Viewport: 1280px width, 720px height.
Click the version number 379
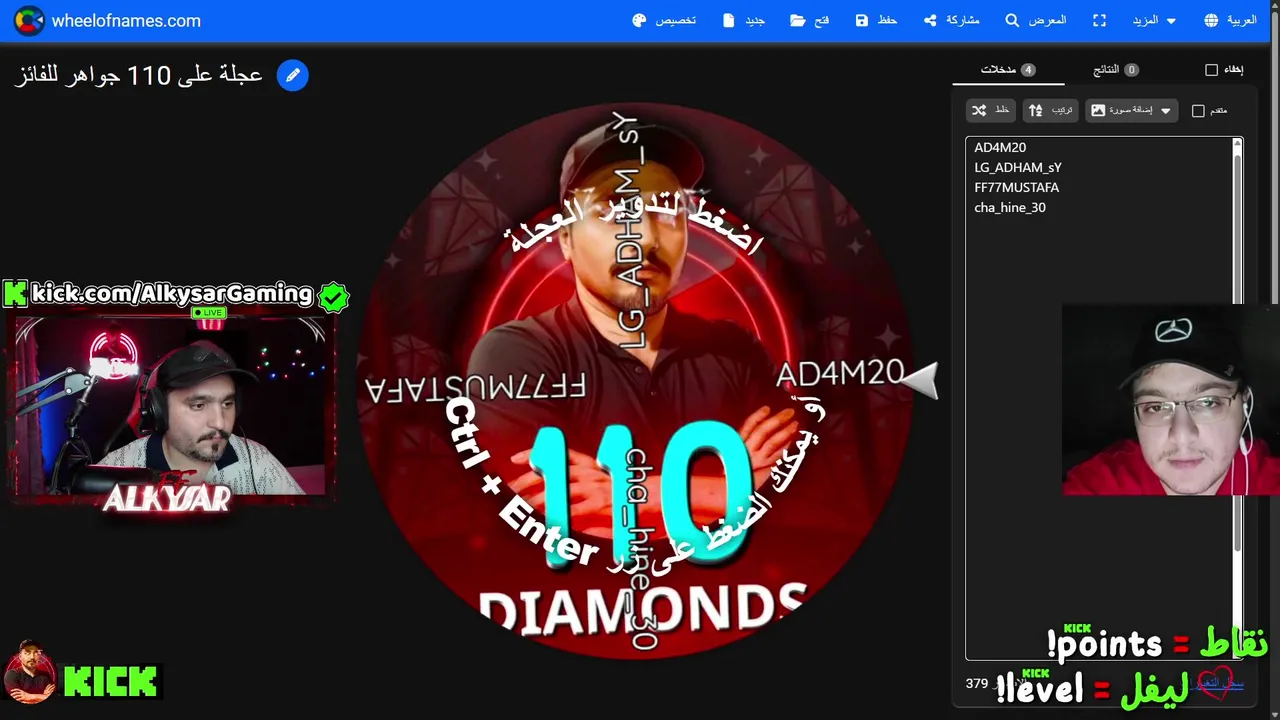point(976,684)
